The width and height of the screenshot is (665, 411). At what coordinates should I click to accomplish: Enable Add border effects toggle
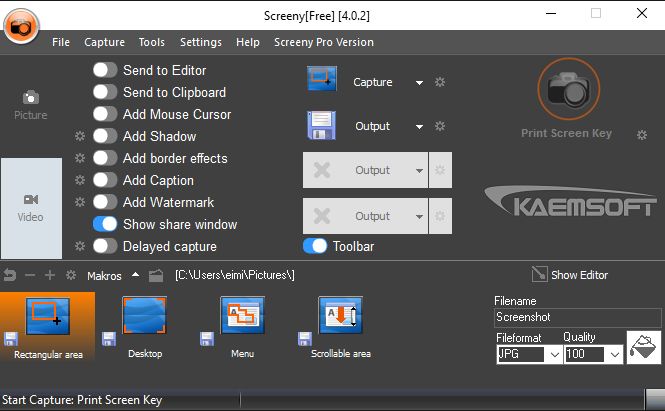click(105, 158)
